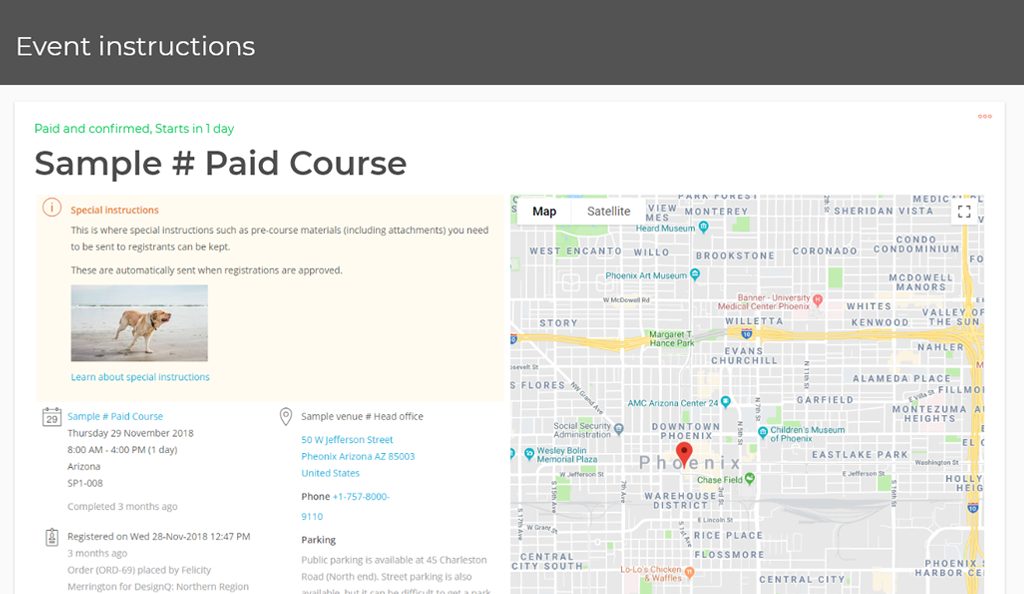Open Learn about special instructions link
The width and height of the screenshot is (1024, 594).
coord(140,377)
